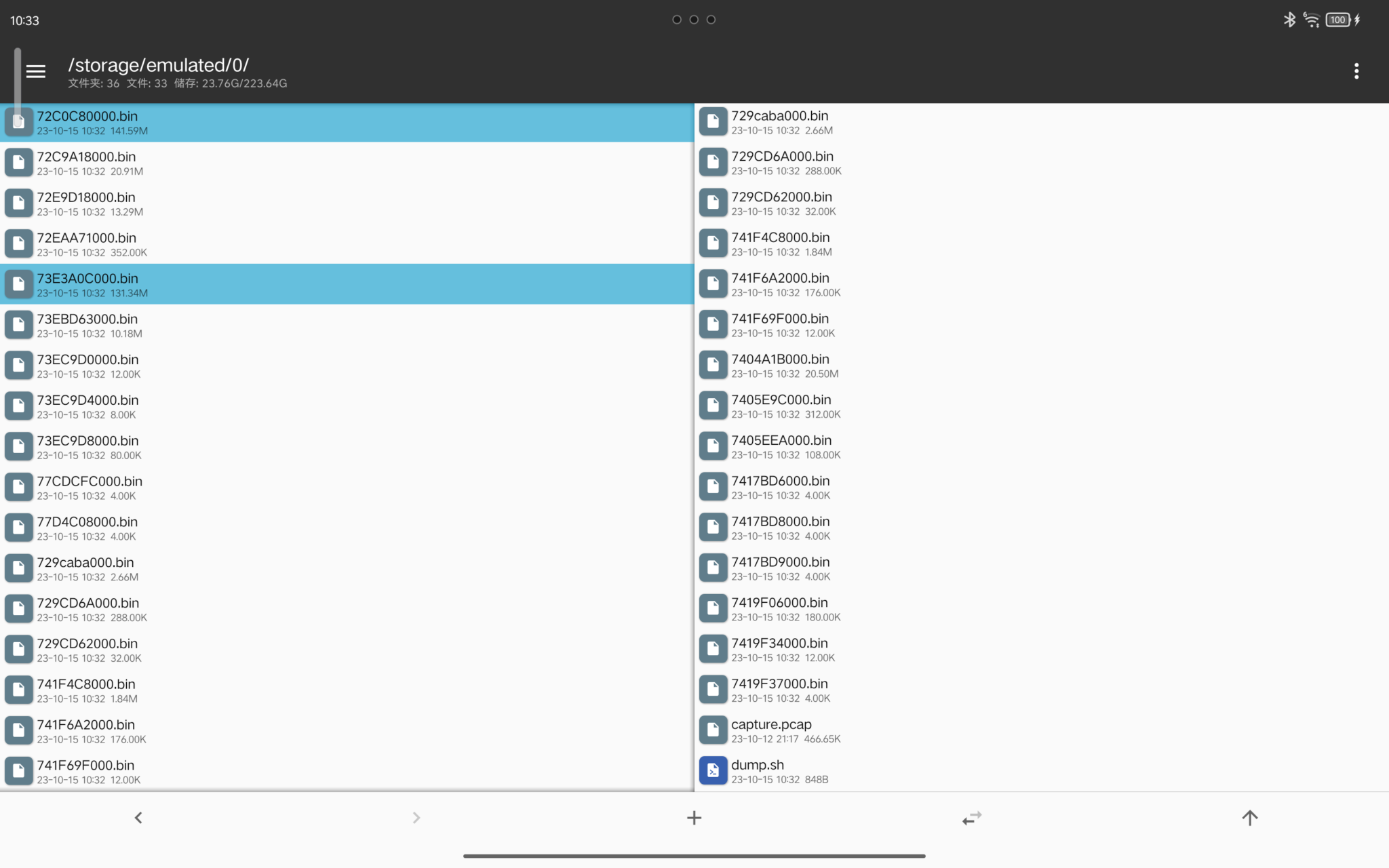Select 7417BD9000.bin file
This screenshot has width=1389, height=868.
1042,568
